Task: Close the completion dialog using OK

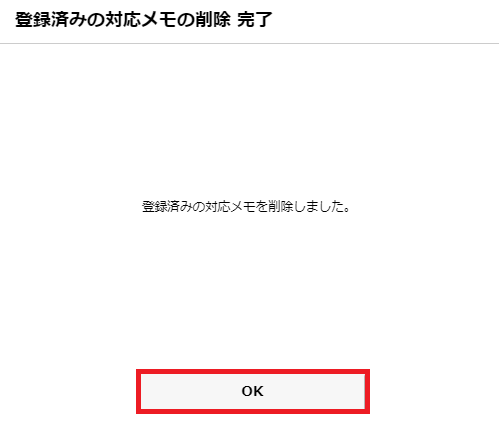Action: 253,391
